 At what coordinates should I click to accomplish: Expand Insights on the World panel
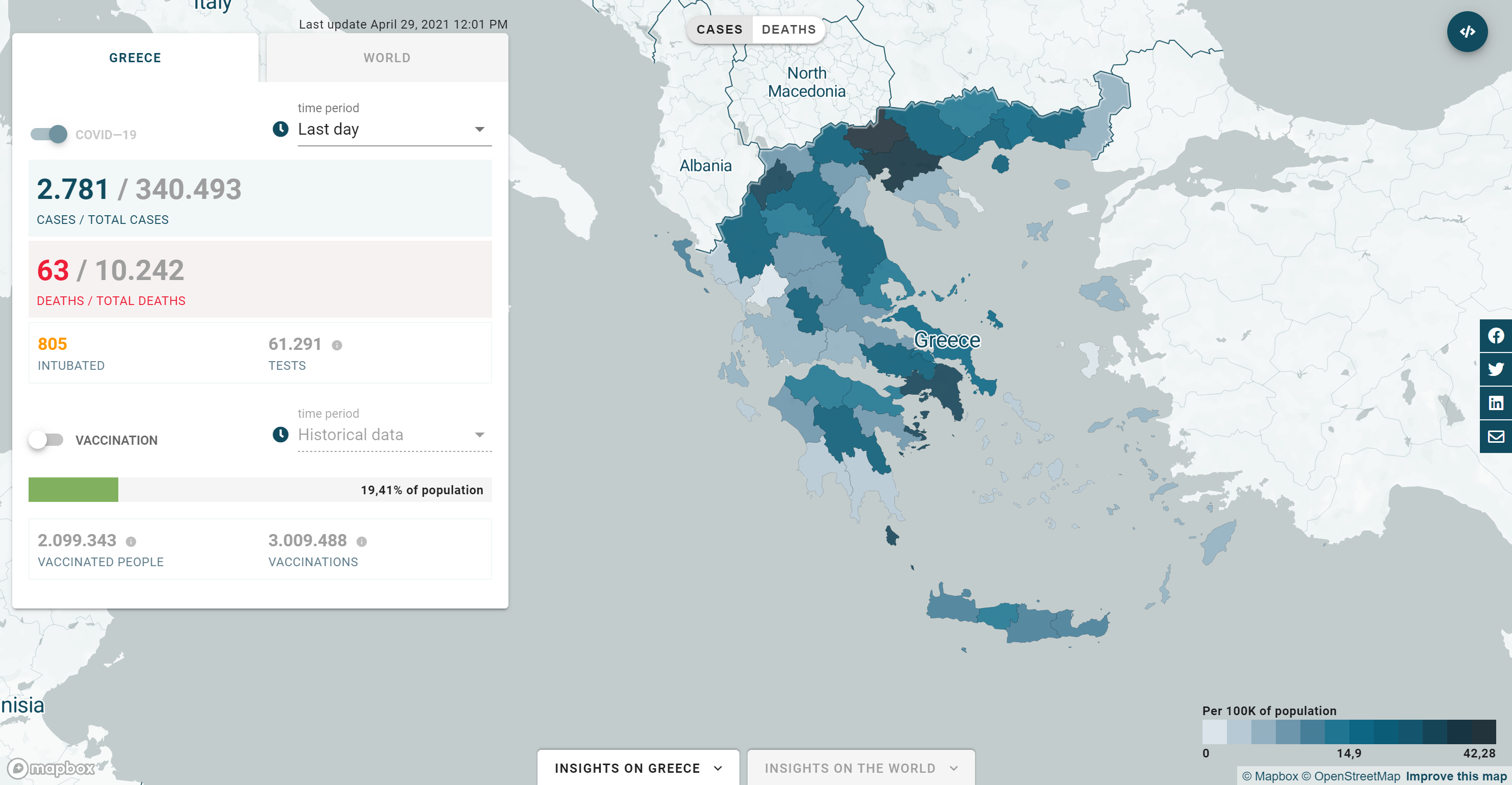(860, 768)
